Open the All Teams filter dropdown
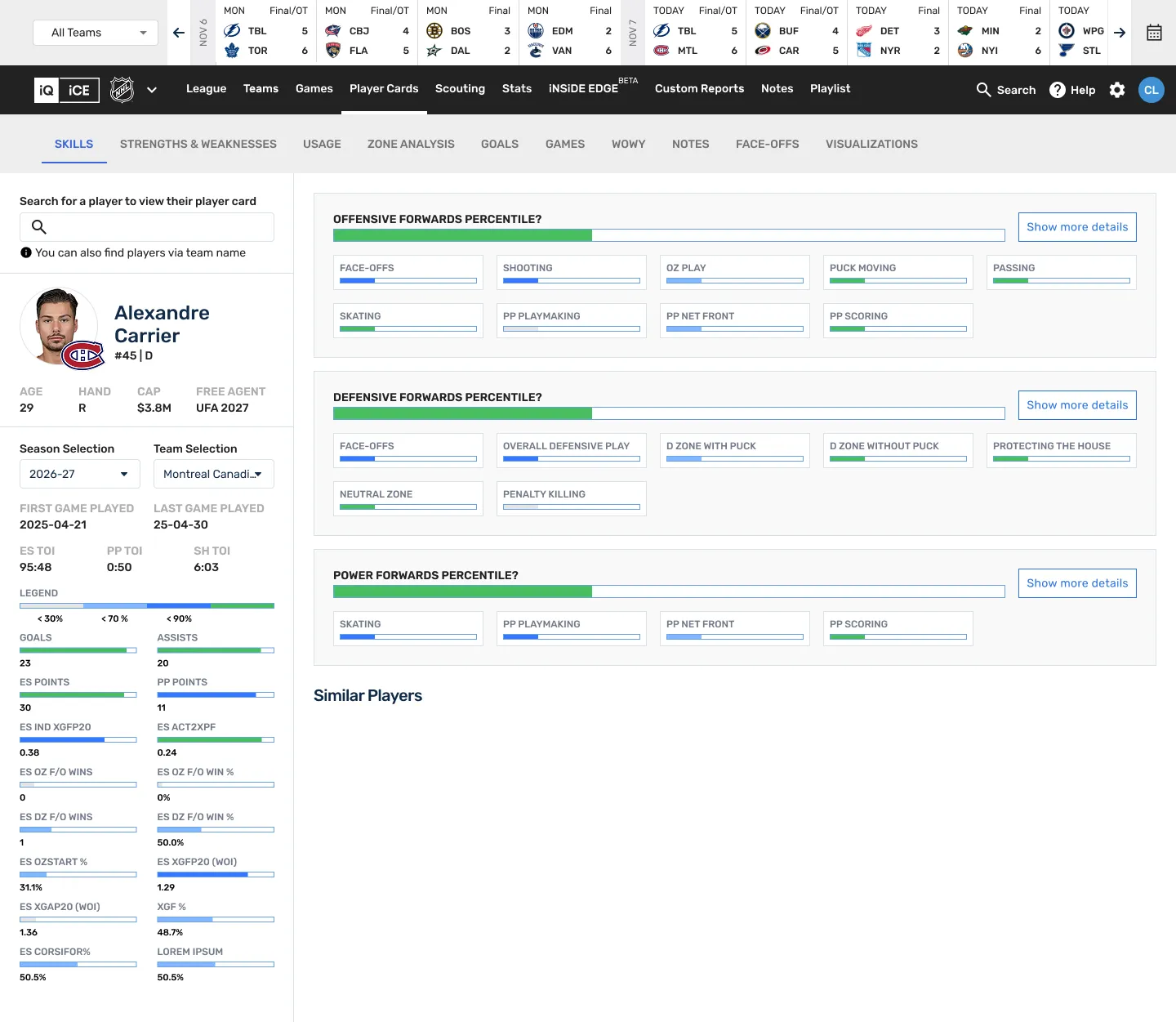Viewport: 1176px width, 1022px height. coord(96,33)
